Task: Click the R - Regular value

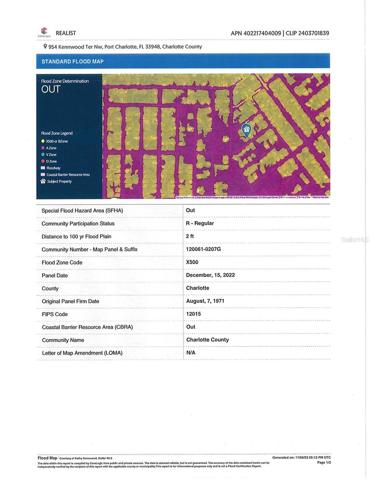Action: pyautogui.click(x=200, y=223)
